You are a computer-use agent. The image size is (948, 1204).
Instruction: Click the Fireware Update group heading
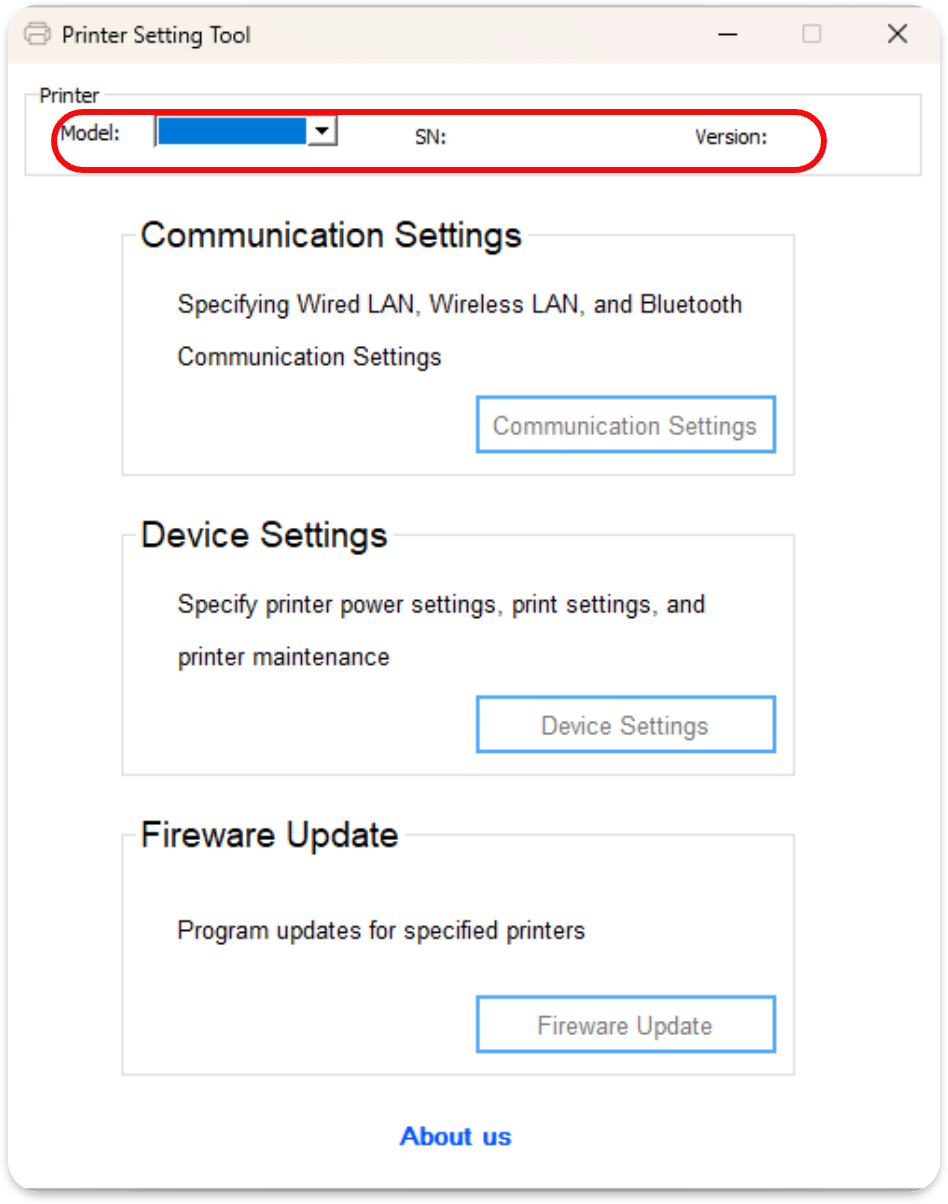pyautogui.click(x=270, y=835)
